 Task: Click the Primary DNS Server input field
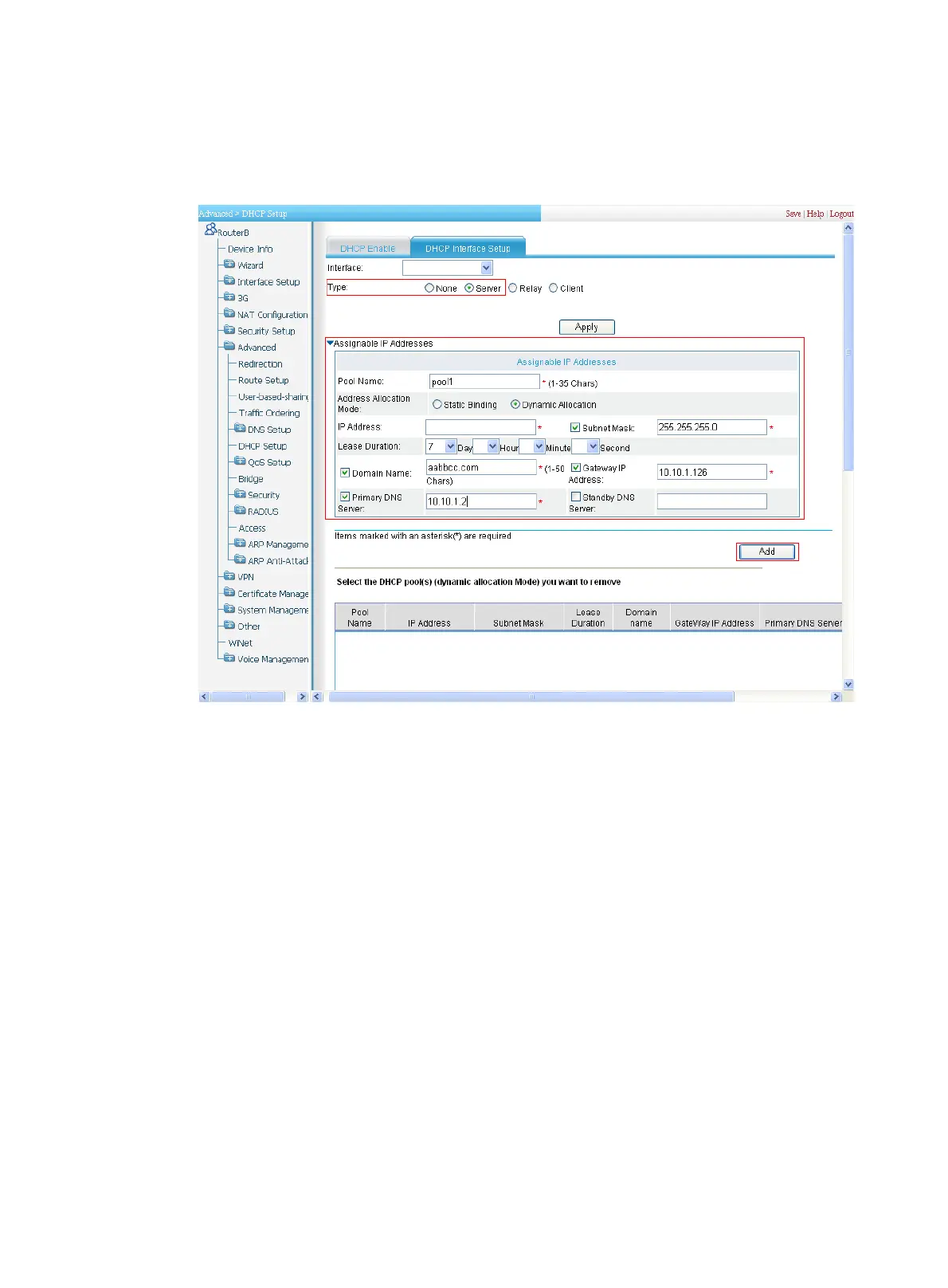[x=481, y=501]
